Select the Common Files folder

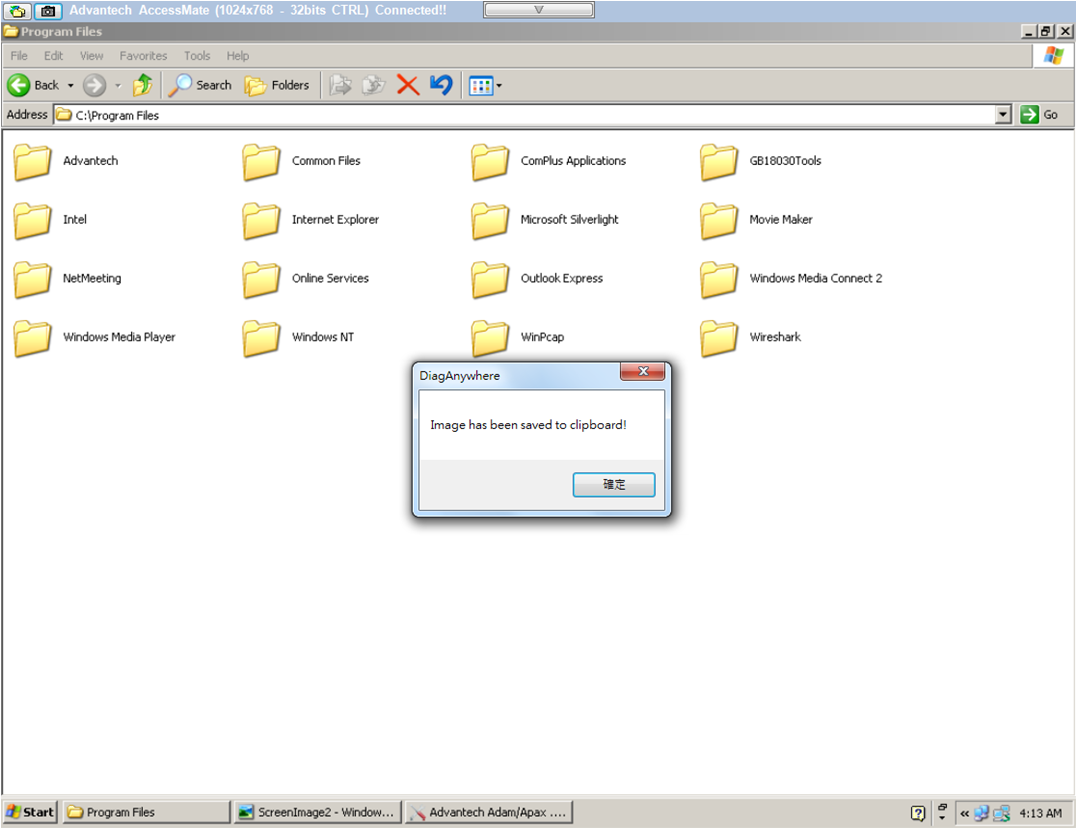(x=302, y=162)
